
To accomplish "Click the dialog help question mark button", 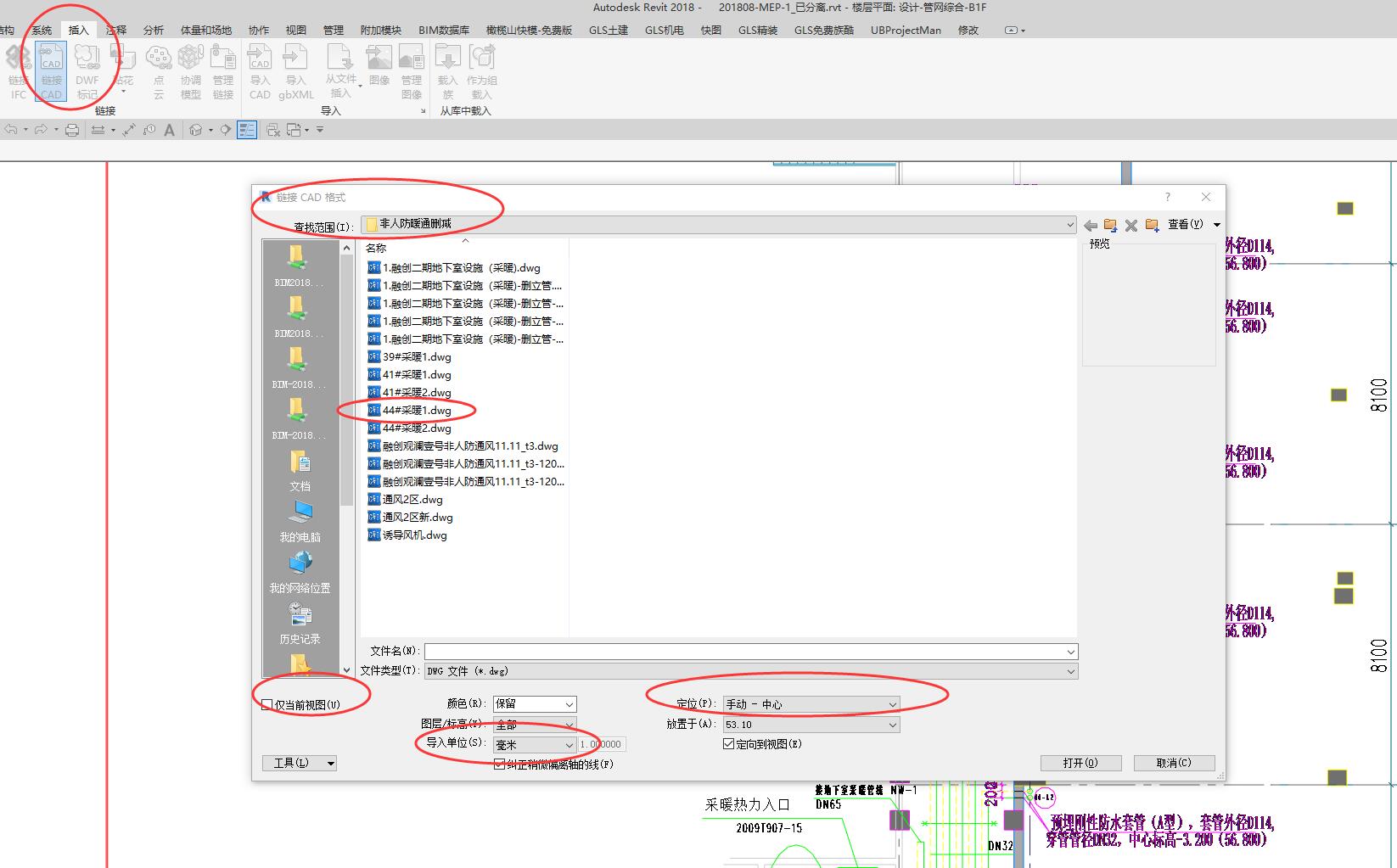I will (1168, 197).
